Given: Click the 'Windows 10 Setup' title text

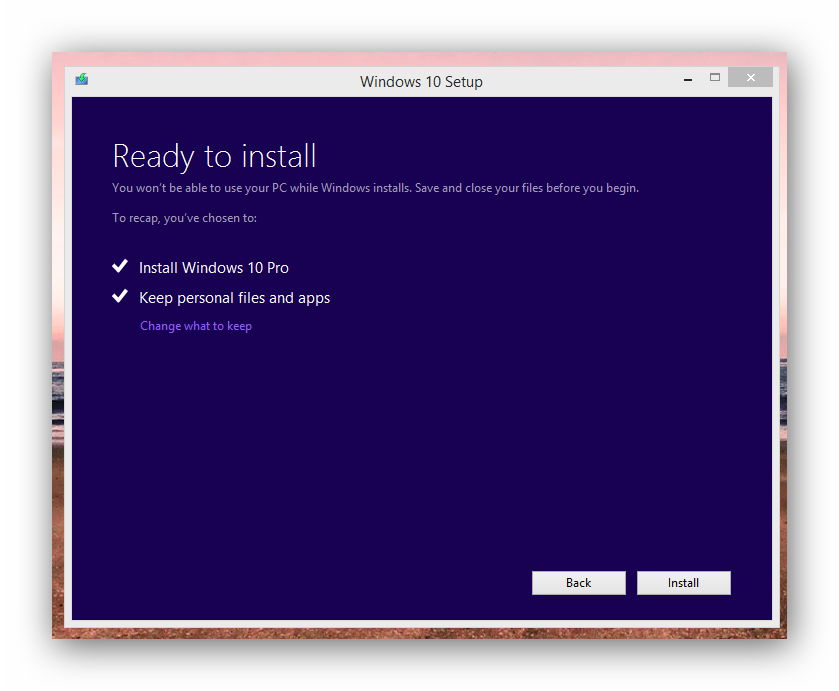Looking at the screenshot, I should (421, 82).
